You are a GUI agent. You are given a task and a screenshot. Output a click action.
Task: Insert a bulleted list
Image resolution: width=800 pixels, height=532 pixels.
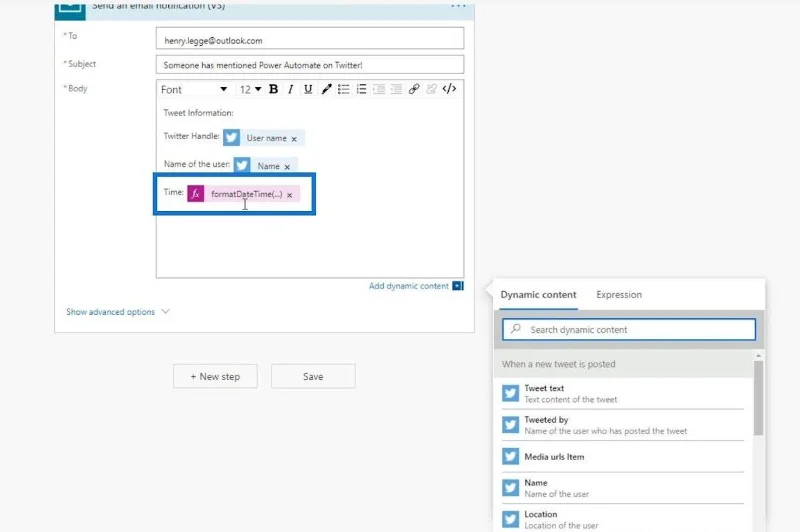[343, 89]
